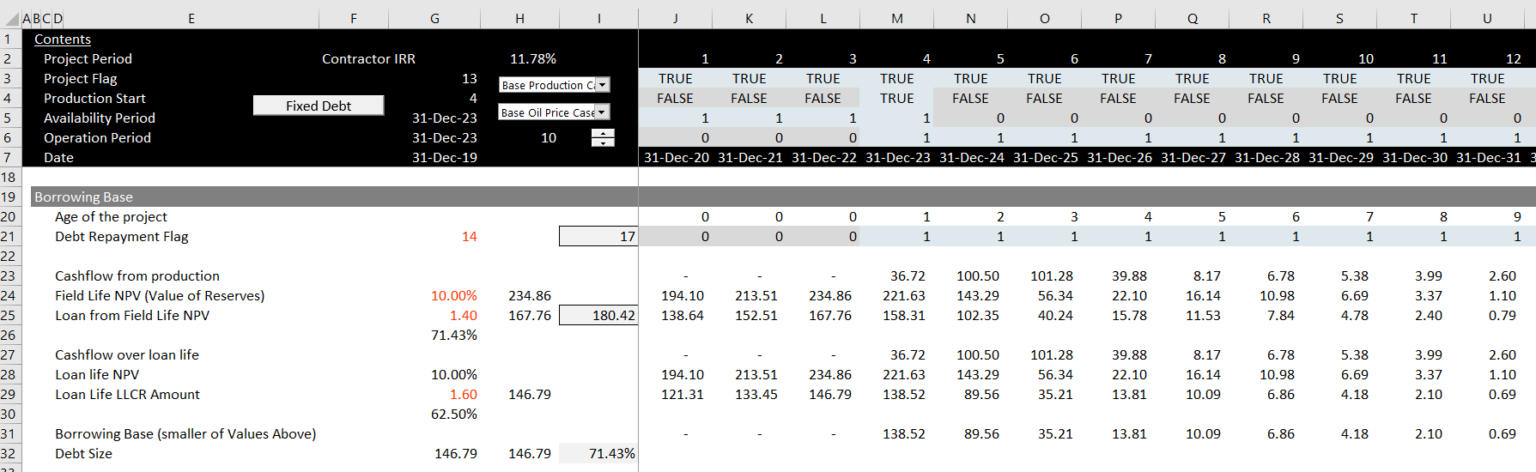
Task: Click the Contractor IRR 11.78% value
Action: pyautogui.click(x=532, y=59)
